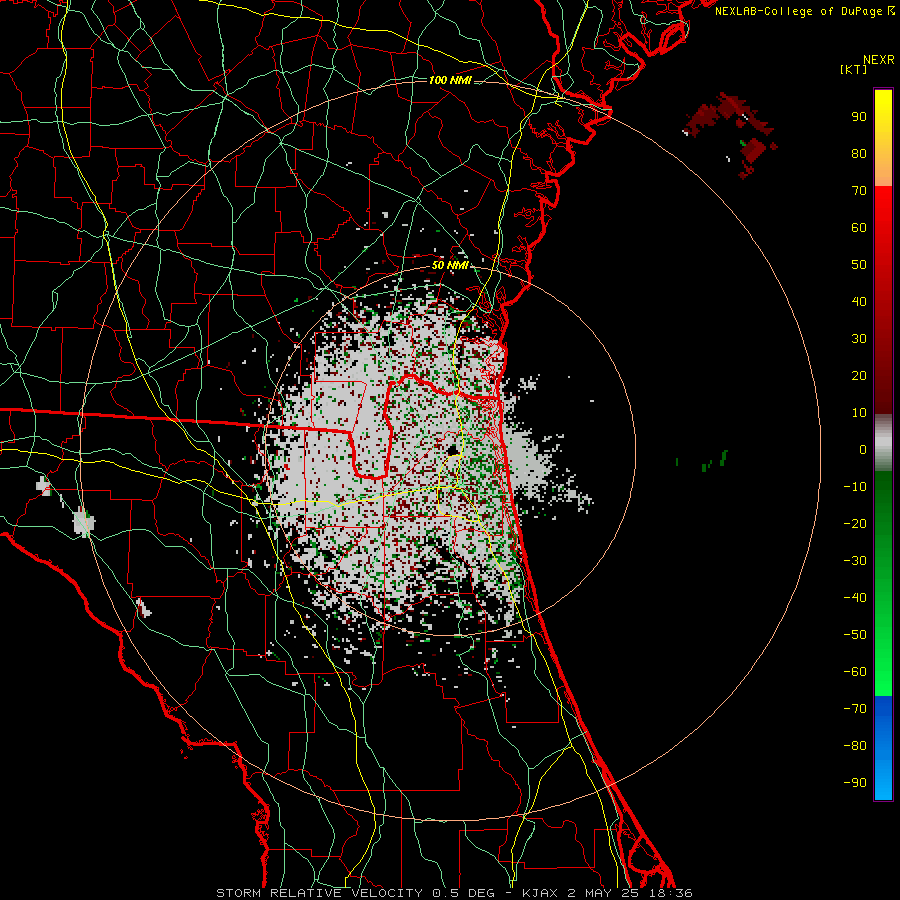Click the -60 knot scale label
The height and width of the screenshot is (900, 900).
(x=855, y=672)
